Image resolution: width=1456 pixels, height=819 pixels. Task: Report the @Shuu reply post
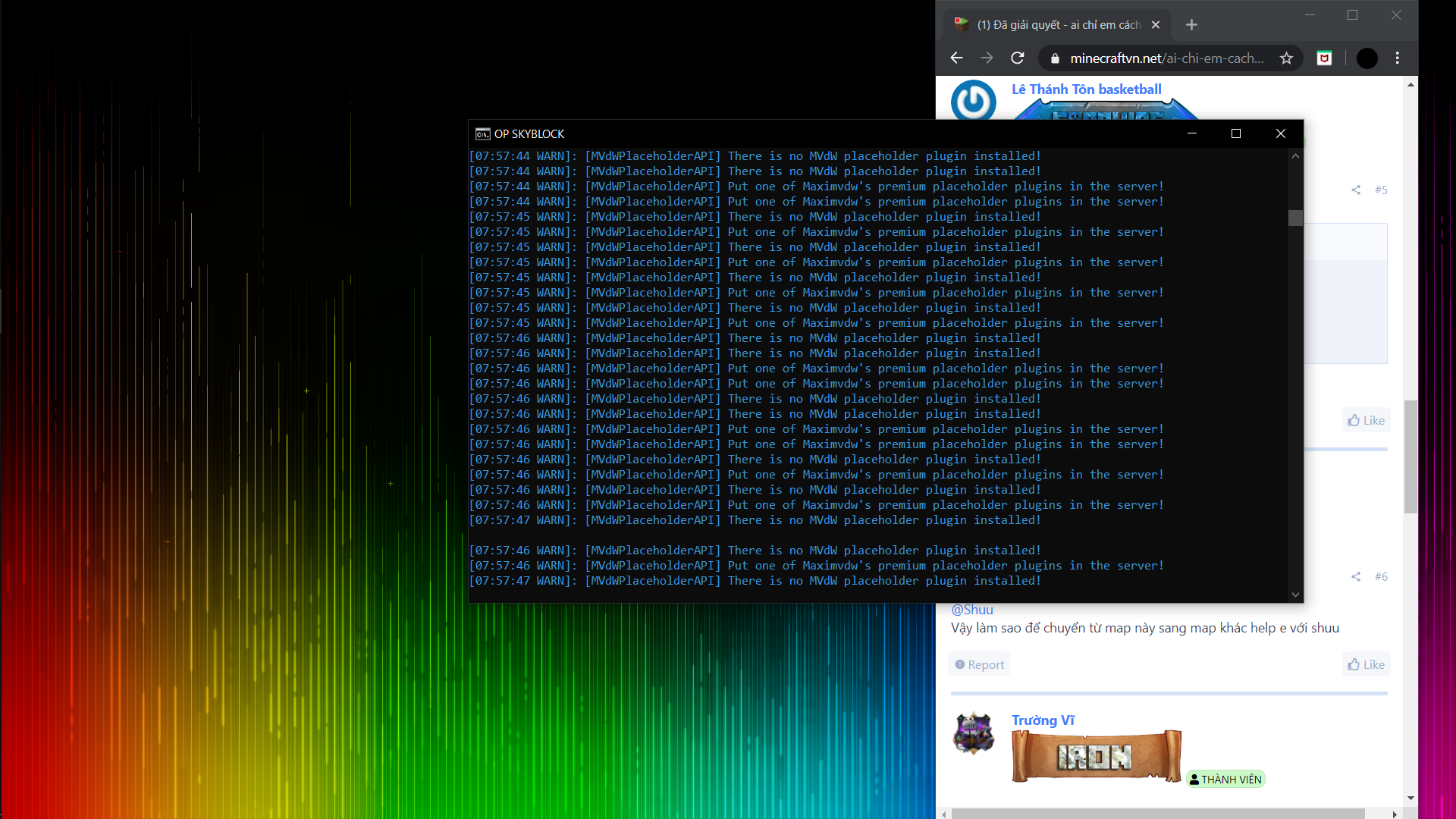979,665
